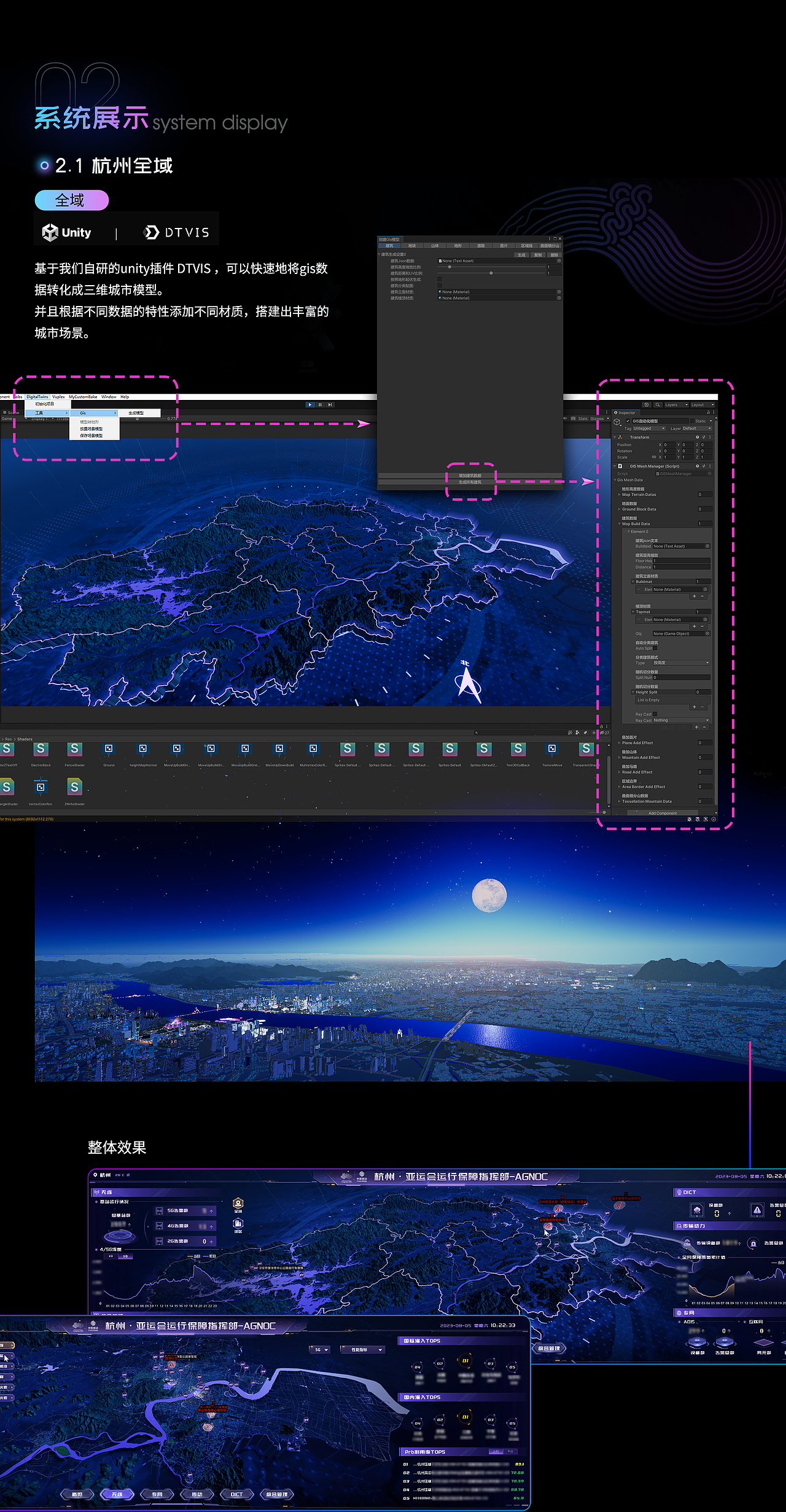The width and height of the screenshot is (786, 1512).
Task: Click DICT button in dashboard bottom nav
Action: point(237,1494)
